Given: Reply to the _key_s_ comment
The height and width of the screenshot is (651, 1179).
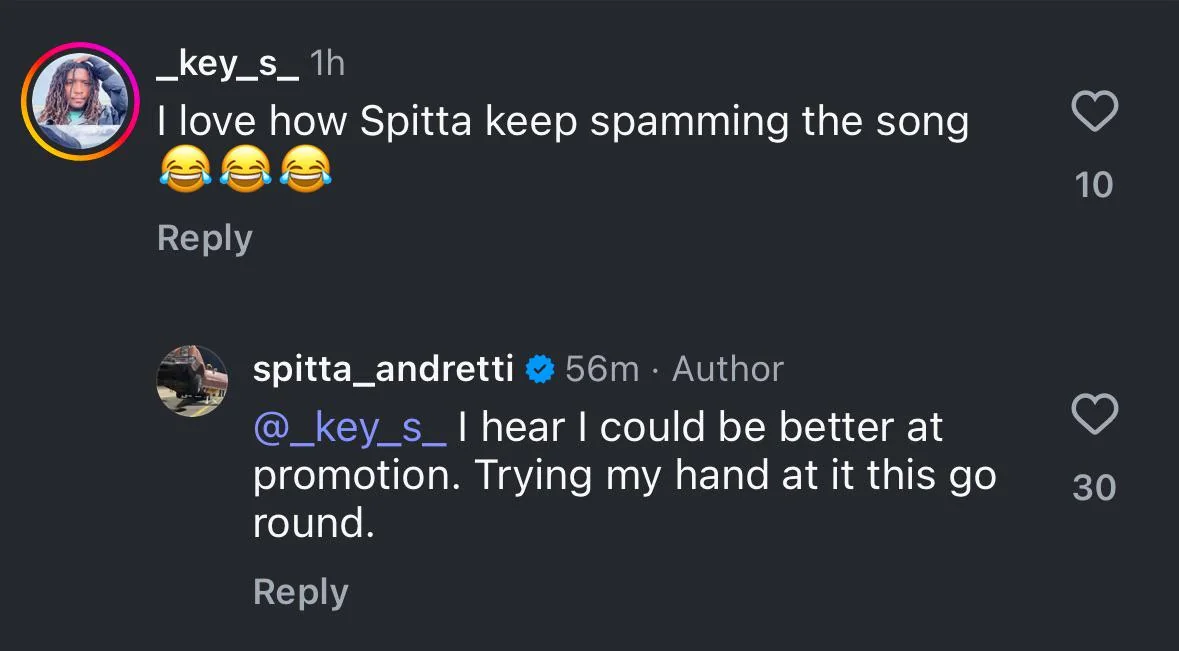Looking at the screenshot, I should point(205,239).
